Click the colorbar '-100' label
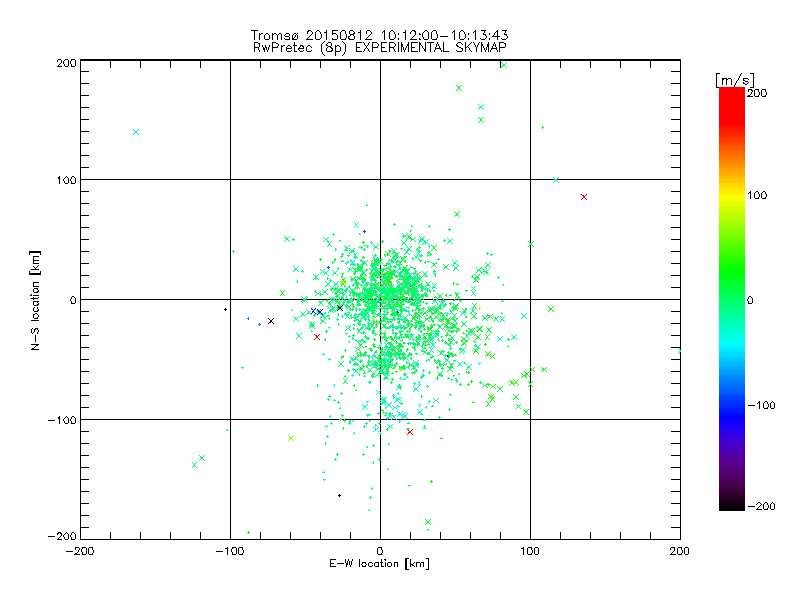Viewport: 800px width, 600px height. click(x=761, y=405)
